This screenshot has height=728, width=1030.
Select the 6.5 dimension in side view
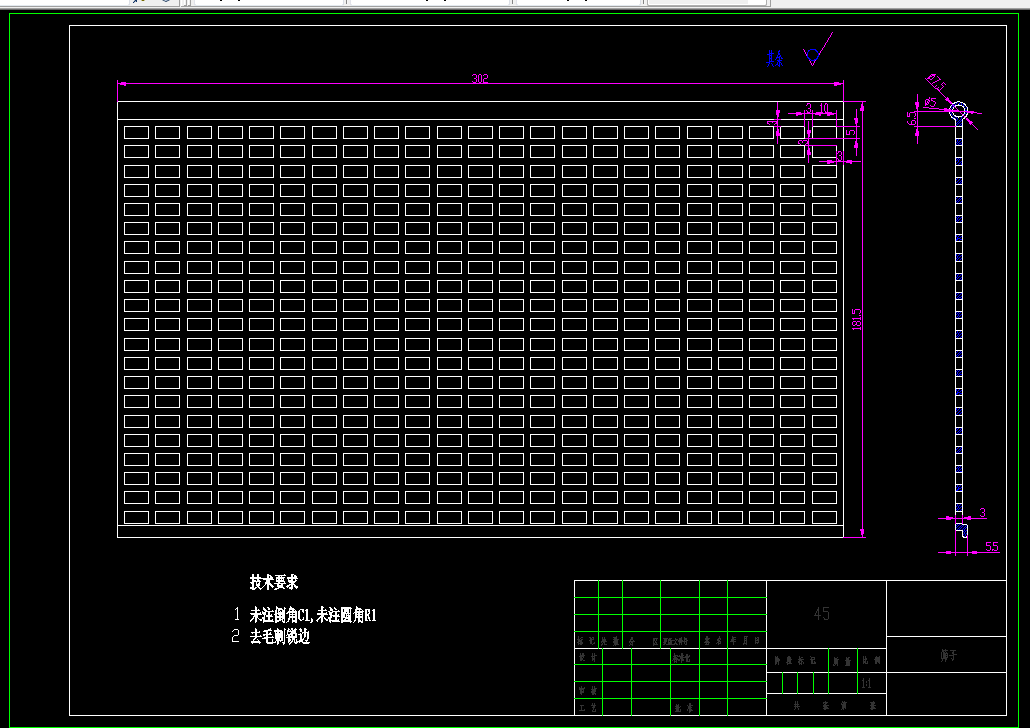pos(912,118)
